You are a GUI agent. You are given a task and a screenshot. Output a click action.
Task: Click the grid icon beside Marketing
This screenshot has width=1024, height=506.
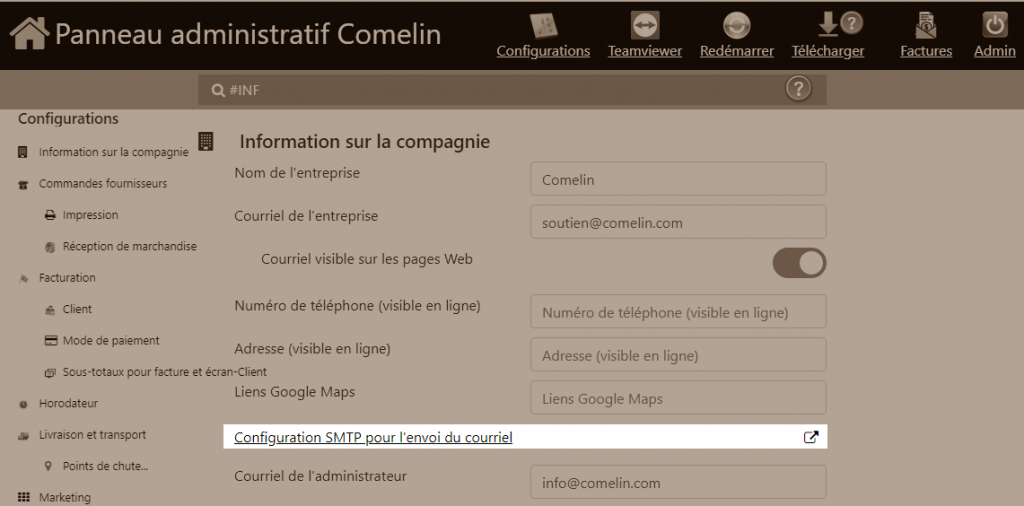[24, 497]
